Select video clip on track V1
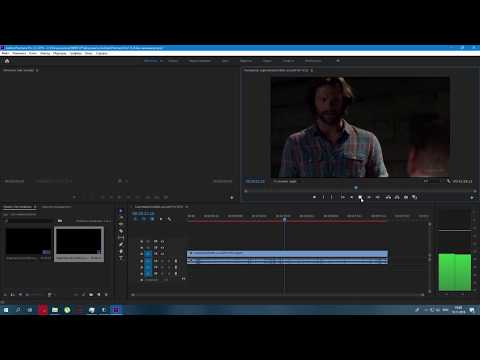The image size is (480, 360). tap(287, 253)
